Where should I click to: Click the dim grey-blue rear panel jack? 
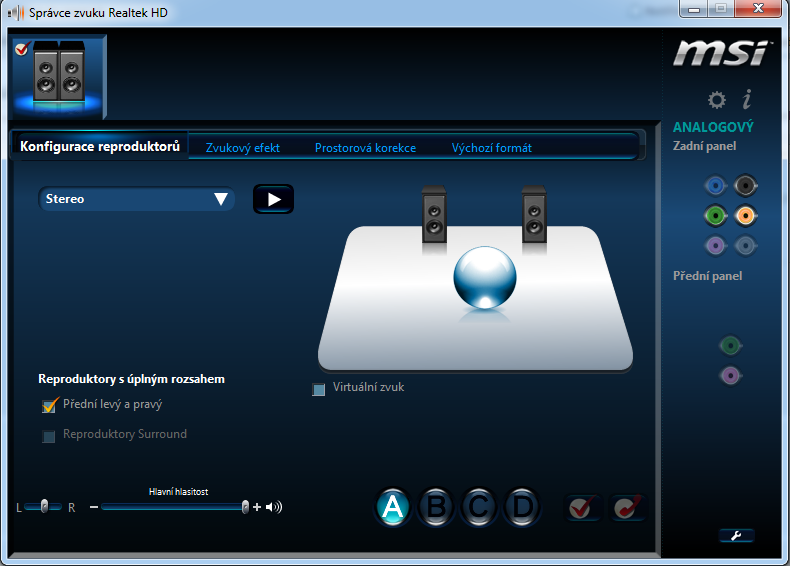pyautogui.click(x=745, y=246)
